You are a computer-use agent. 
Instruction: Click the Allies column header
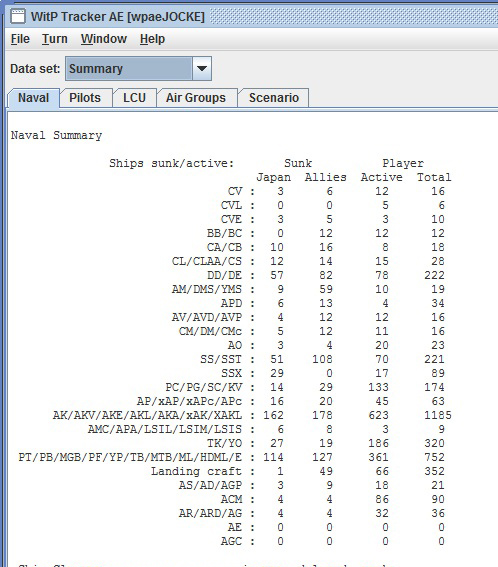325,177
